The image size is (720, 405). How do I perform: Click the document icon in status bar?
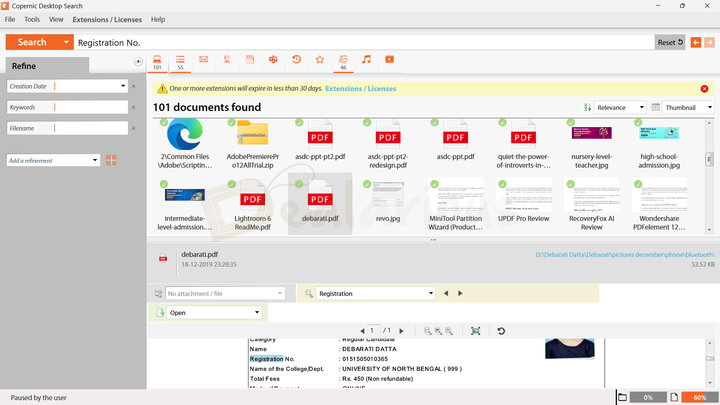[674, 397]
